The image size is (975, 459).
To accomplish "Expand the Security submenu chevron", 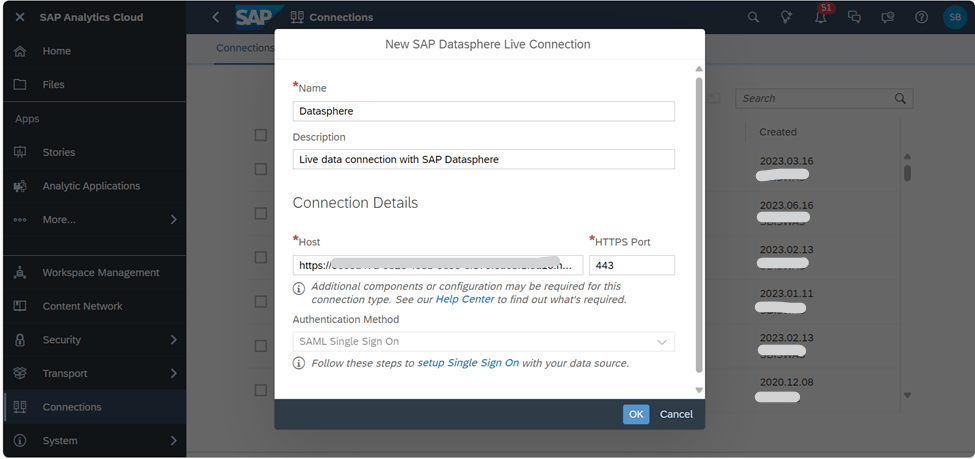I will click(173, 340).
